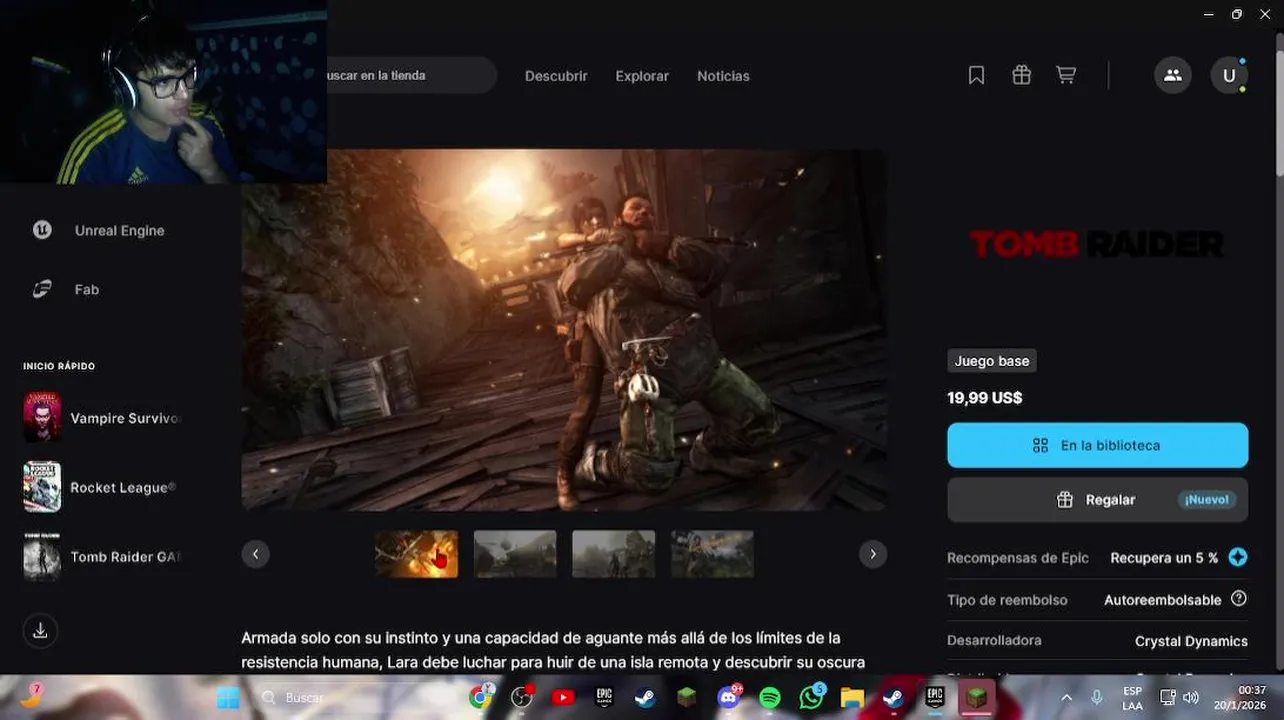Show the previous screenshot with left arrow
The width and height of the screenshot is (1284, 720).
(255, 554)
